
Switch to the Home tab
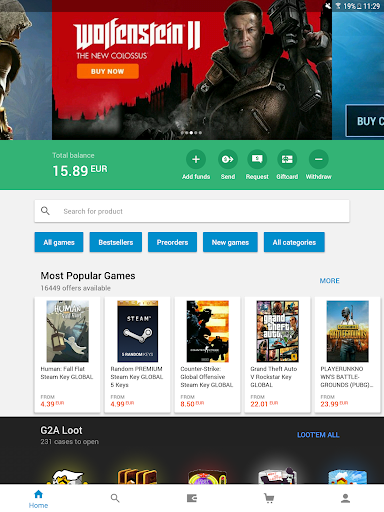click(x=38, y=499)
